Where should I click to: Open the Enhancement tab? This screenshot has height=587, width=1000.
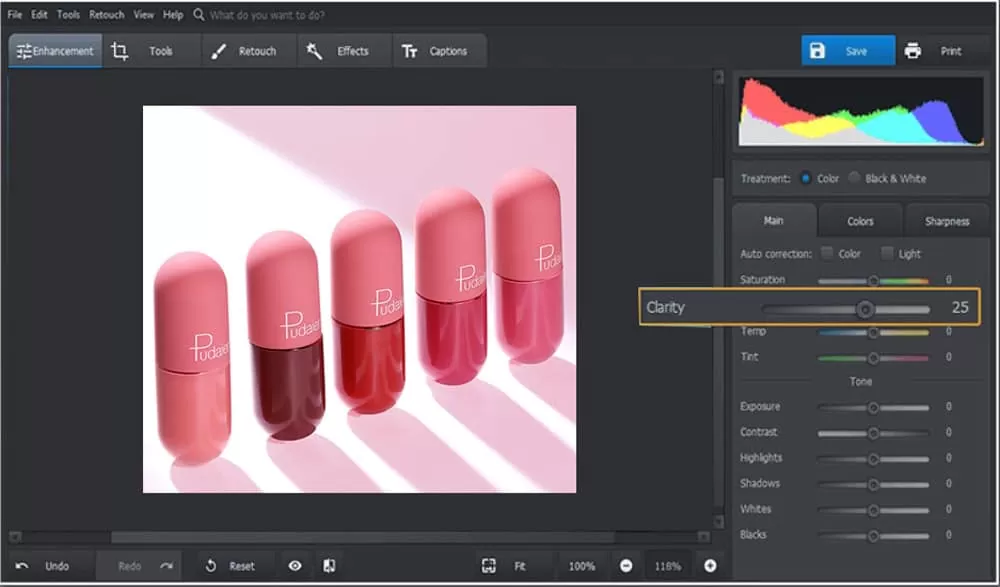55,51
